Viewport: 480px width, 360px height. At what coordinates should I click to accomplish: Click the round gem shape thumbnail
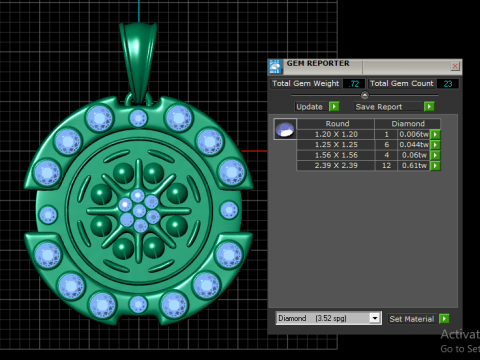click(285, 129)
